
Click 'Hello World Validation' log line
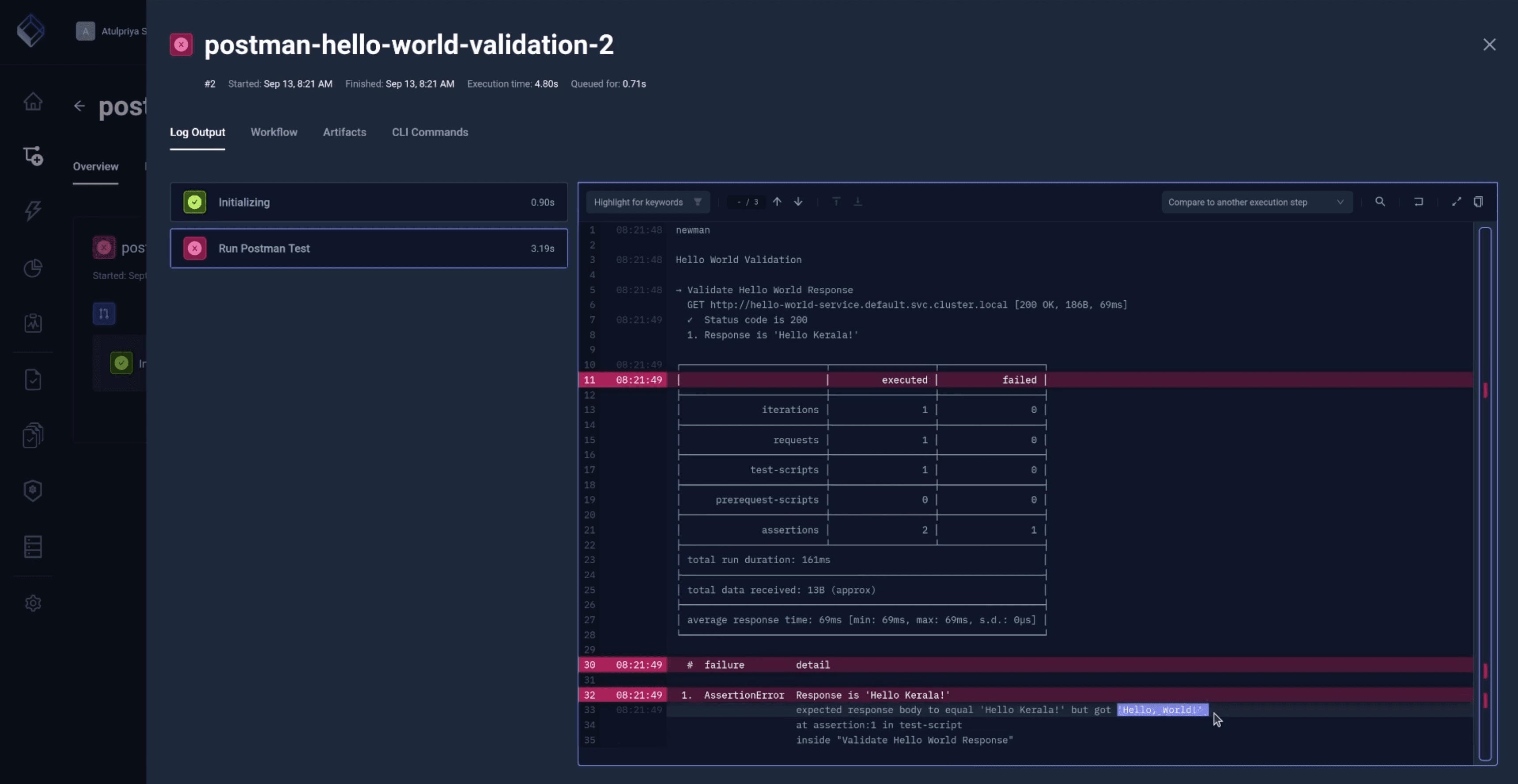pyautogui.click(x=738, y=260)
